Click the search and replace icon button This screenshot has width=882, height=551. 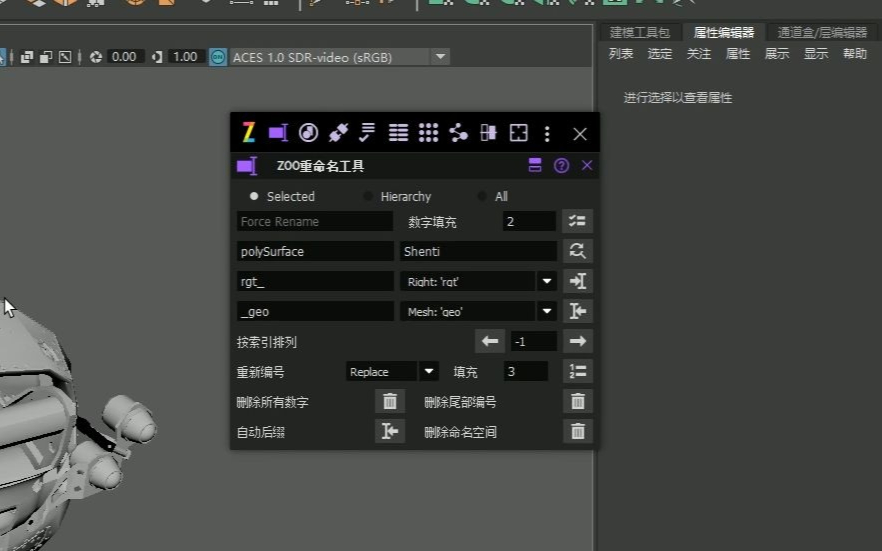click(577, 251)
